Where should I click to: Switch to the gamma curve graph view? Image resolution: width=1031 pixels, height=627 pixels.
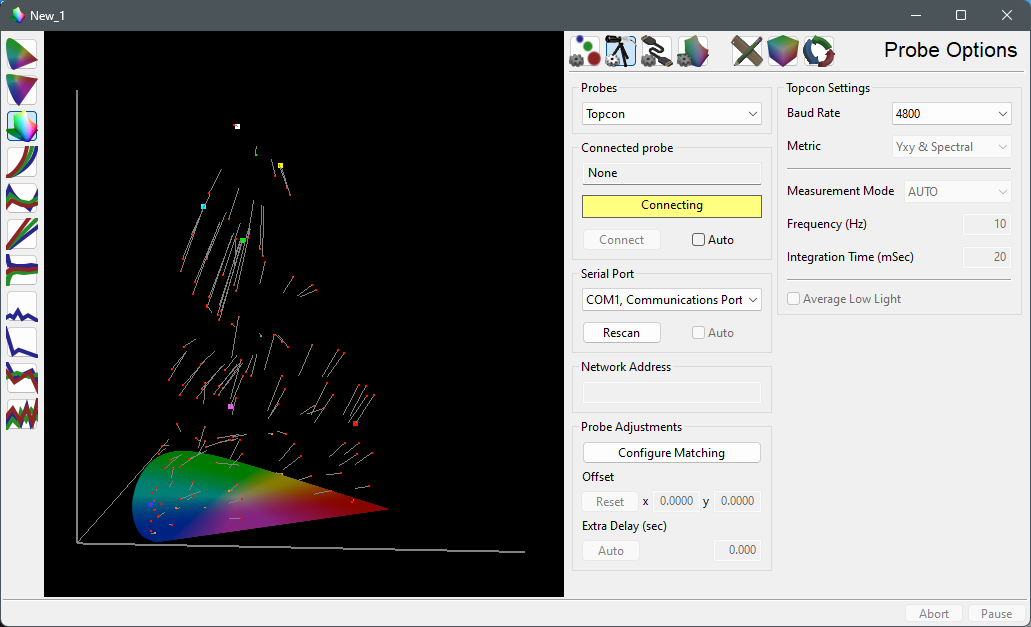point(20,162)
